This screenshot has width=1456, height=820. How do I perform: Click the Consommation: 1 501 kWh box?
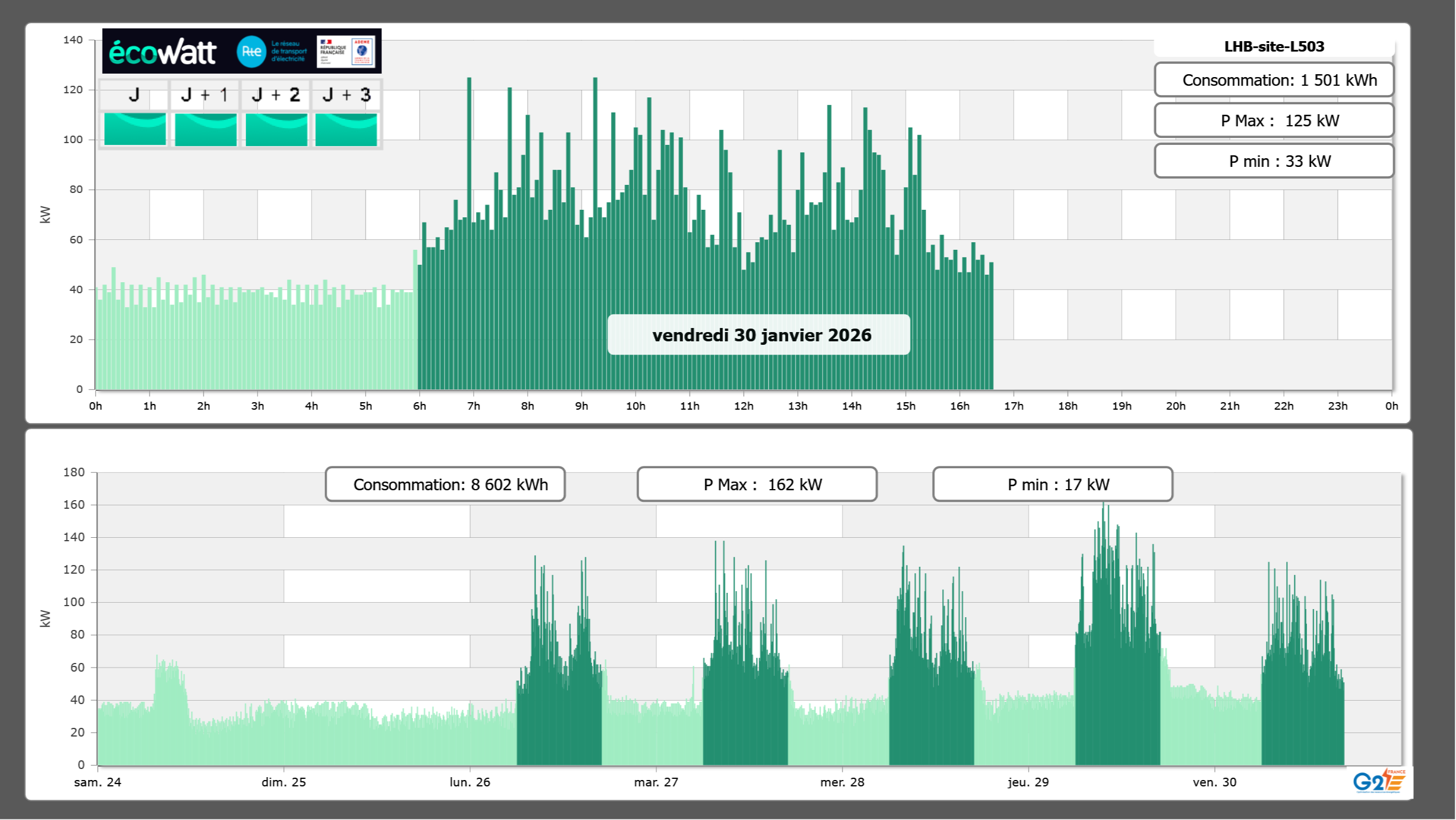(x=1274, y=80)
